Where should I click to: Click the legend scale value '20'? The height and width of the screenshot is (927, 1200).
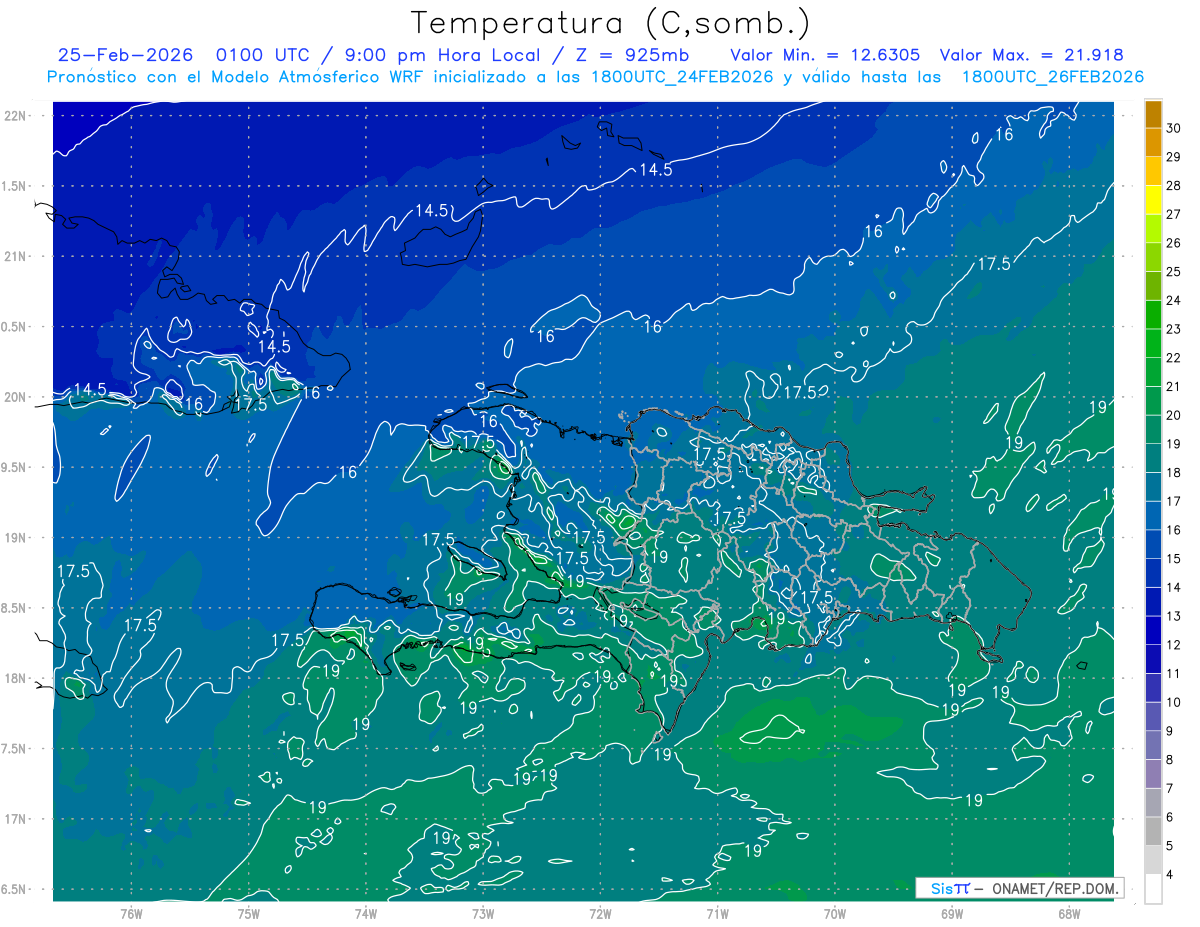(1173, 415)
